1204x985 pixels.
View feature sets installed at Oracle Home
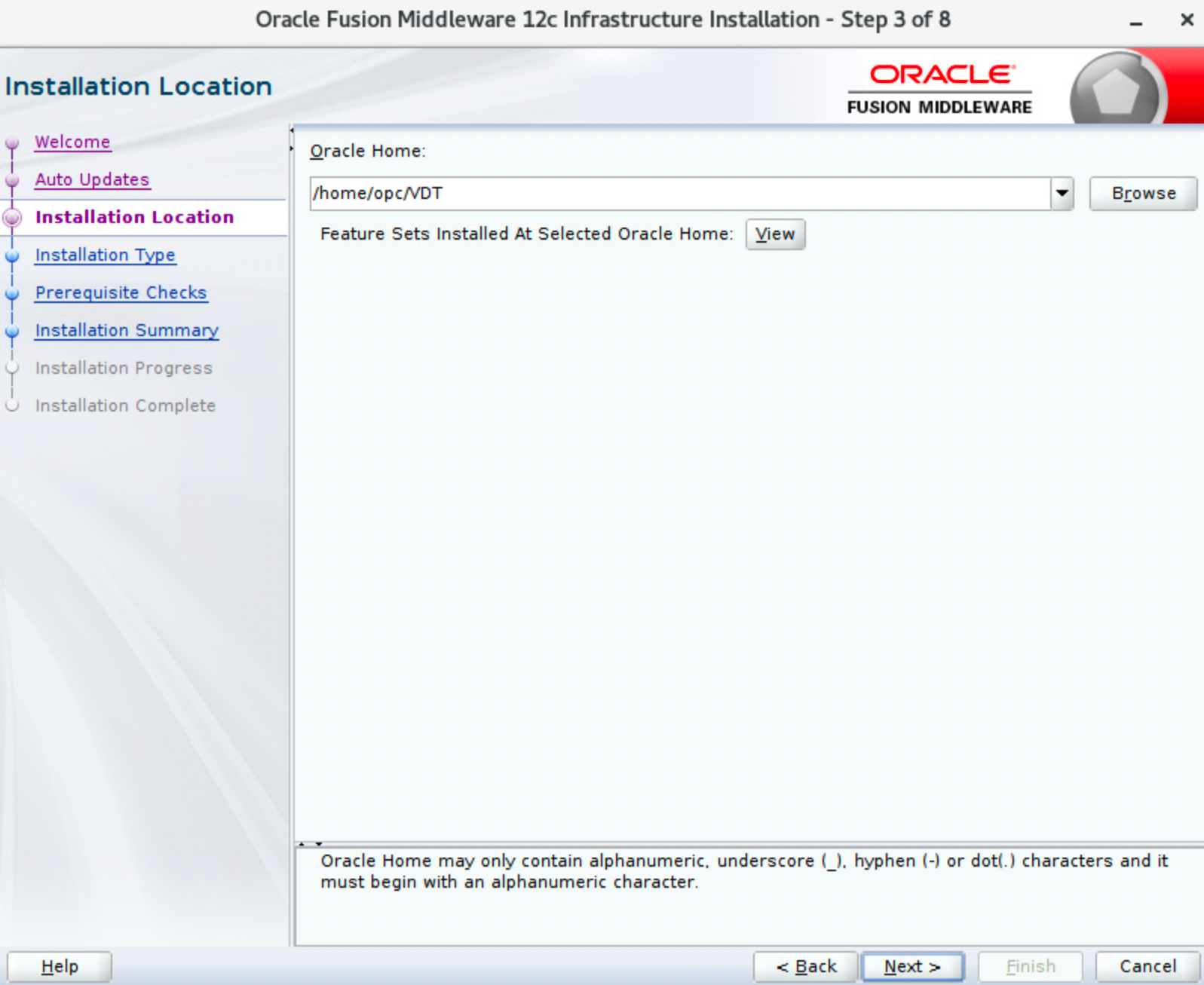(x=775, y=234)
